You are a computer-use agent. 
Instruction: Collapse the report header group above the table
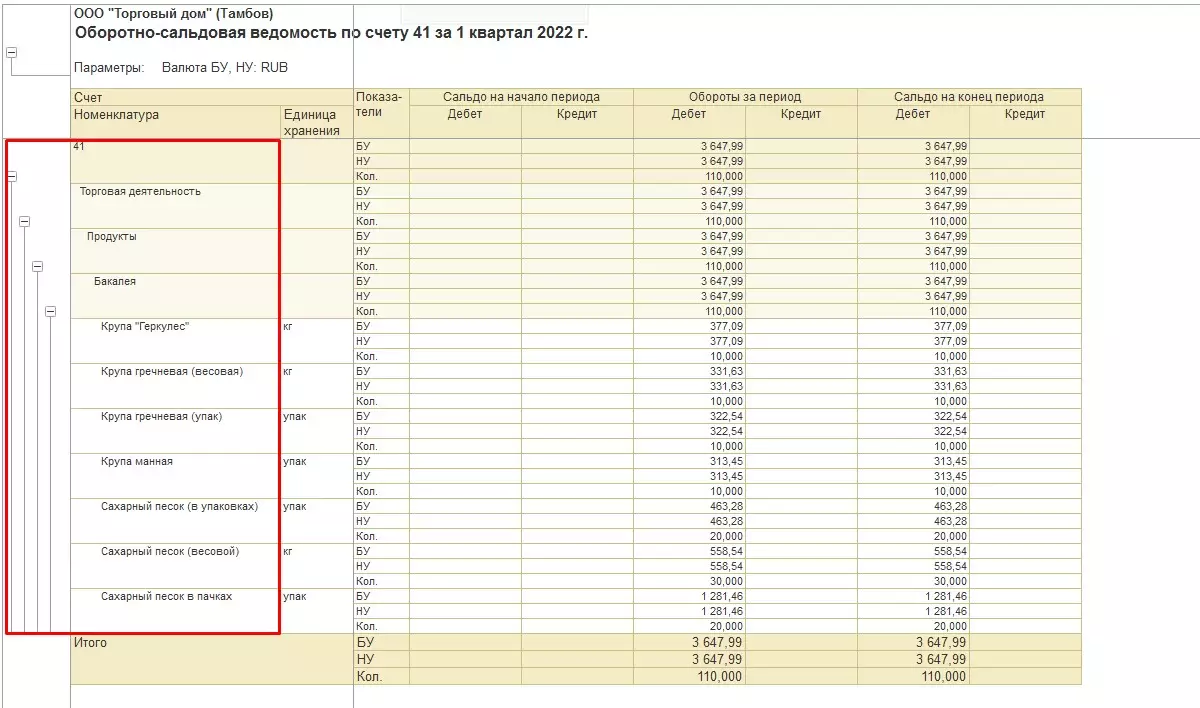(12, 53)
